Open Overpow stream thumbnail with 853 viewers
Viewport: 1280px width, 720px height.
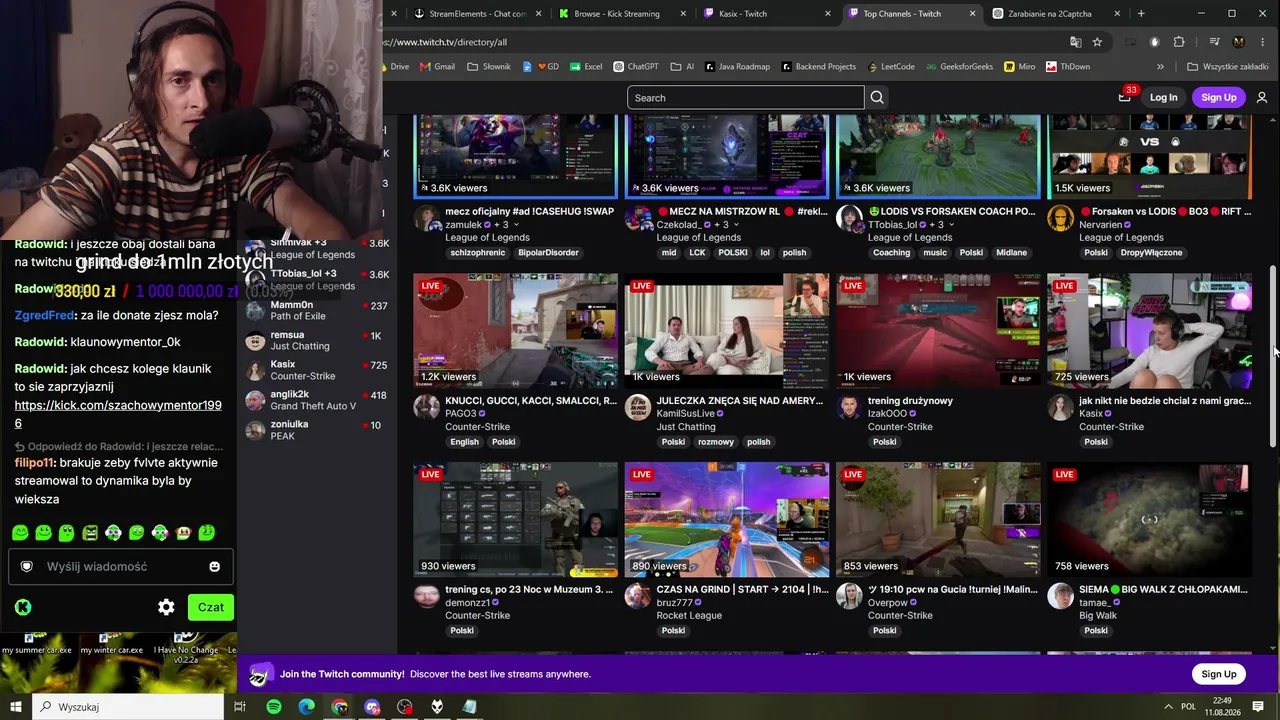(938, 520)
